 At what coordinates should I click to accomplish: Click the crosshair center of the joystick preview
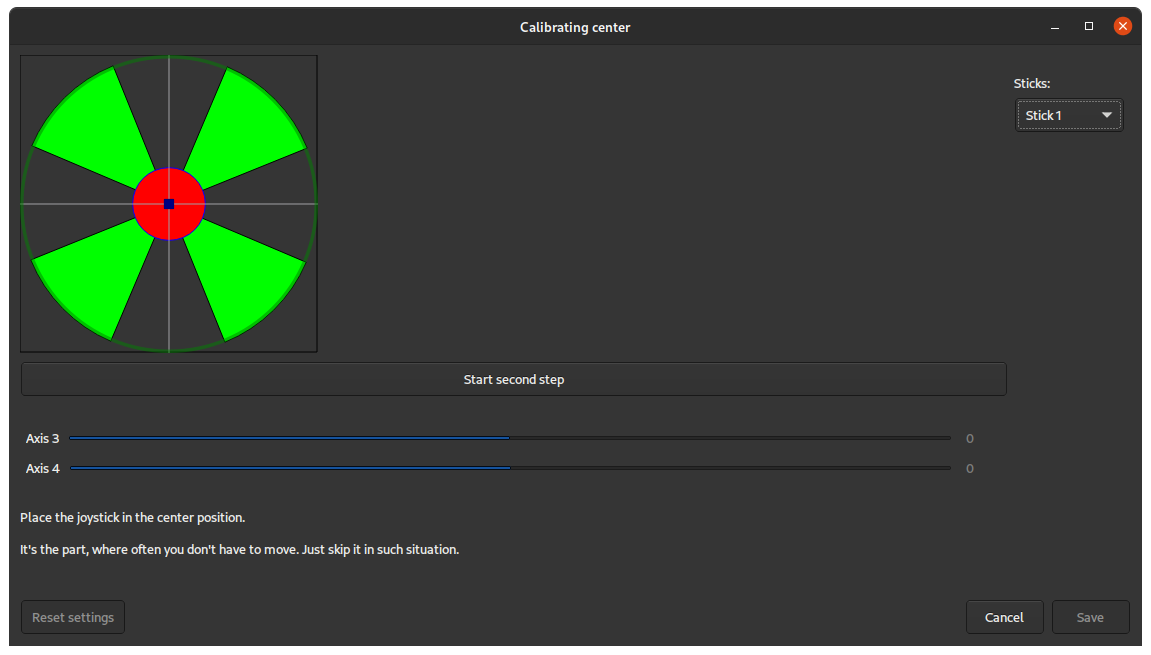point(168,204)
